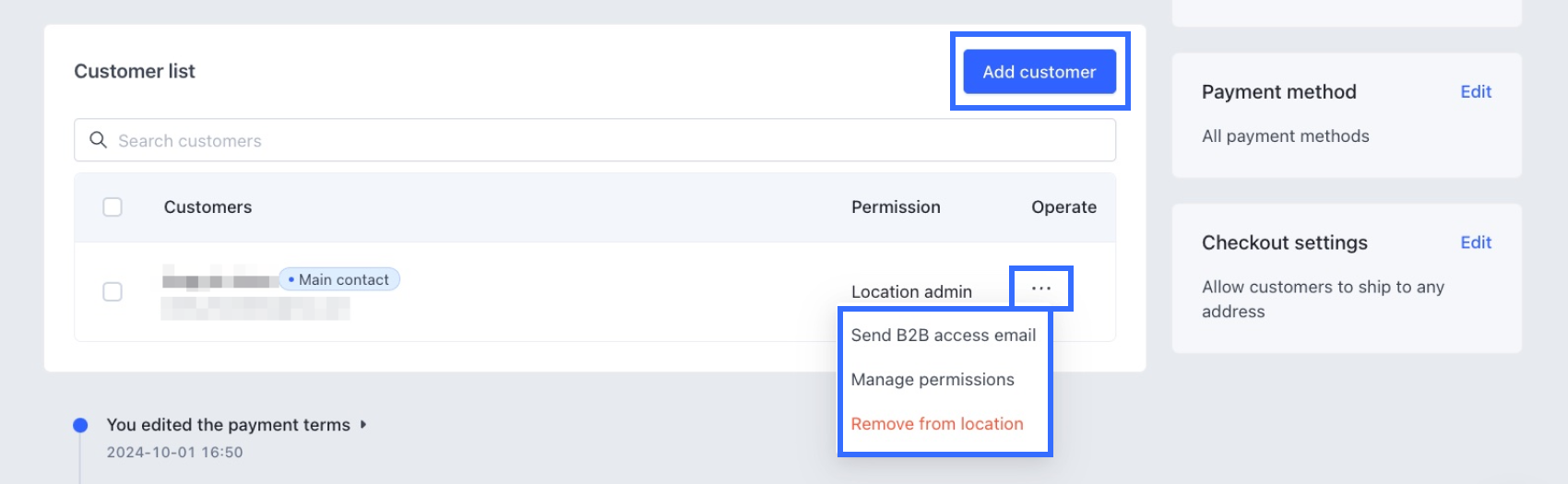The height and width of the screenshot is (484, 1568).
Task: Click the Customers column header
Action: [x=208, y=207]
